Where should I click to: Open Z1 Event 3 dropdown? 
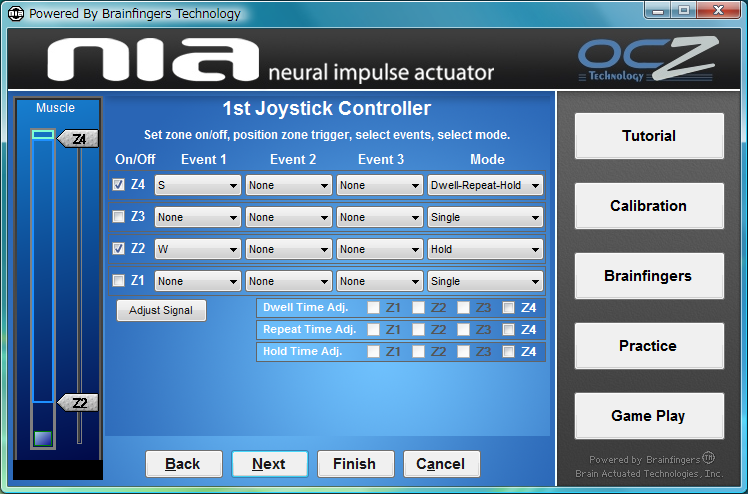click(x=380, y=281)
